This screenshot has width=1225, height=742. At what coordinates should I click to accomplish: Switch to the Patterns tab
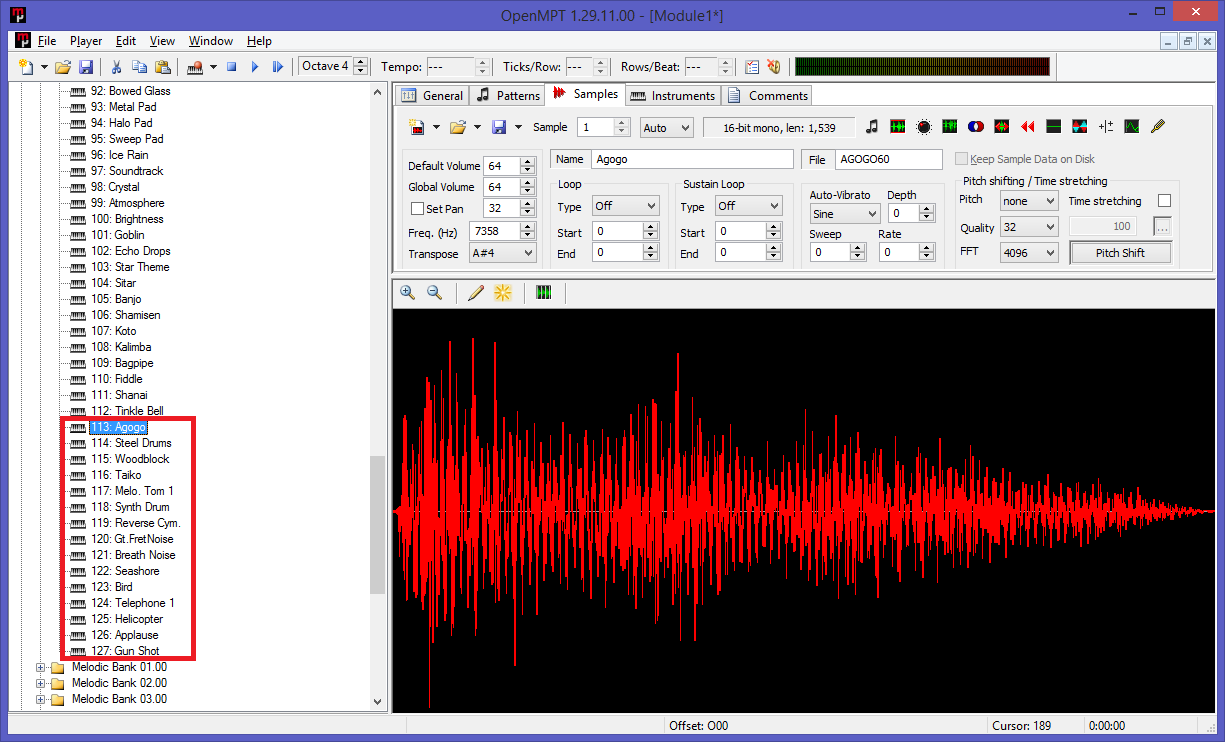[x=508, y=95]
